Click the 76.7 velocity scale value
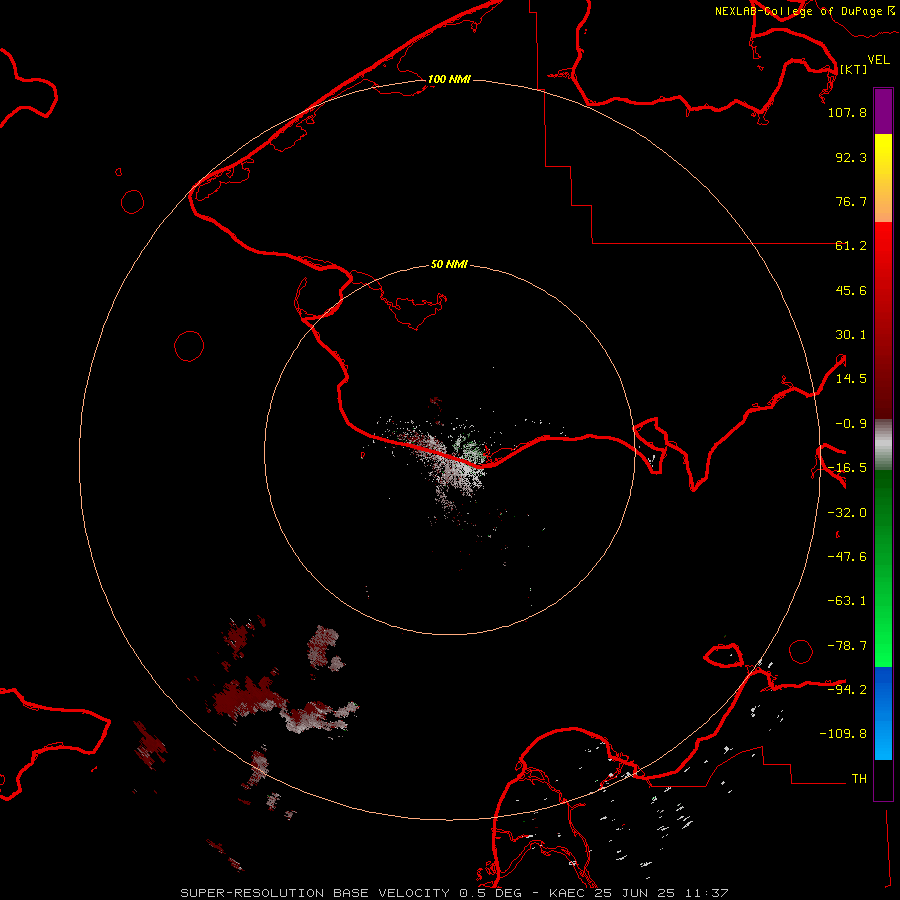 point(851,201)
